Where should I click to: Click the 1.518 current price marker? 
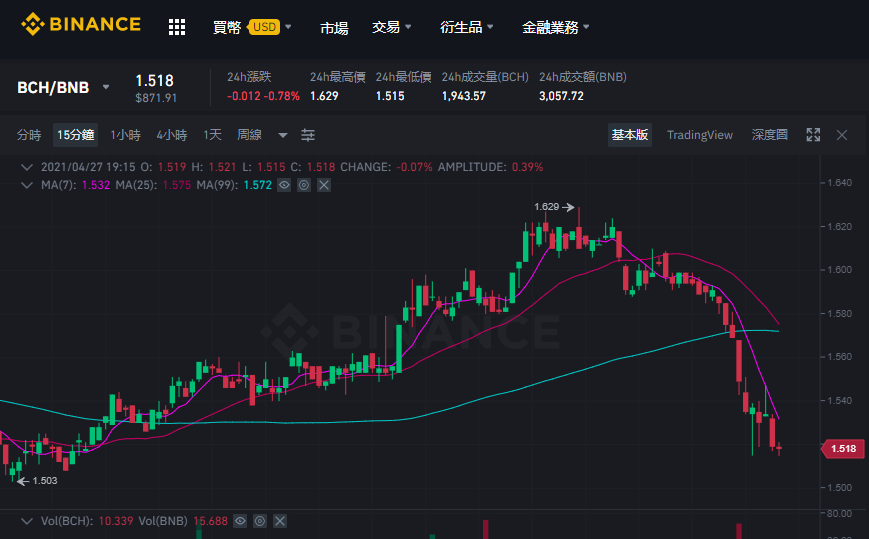(843, 449)
